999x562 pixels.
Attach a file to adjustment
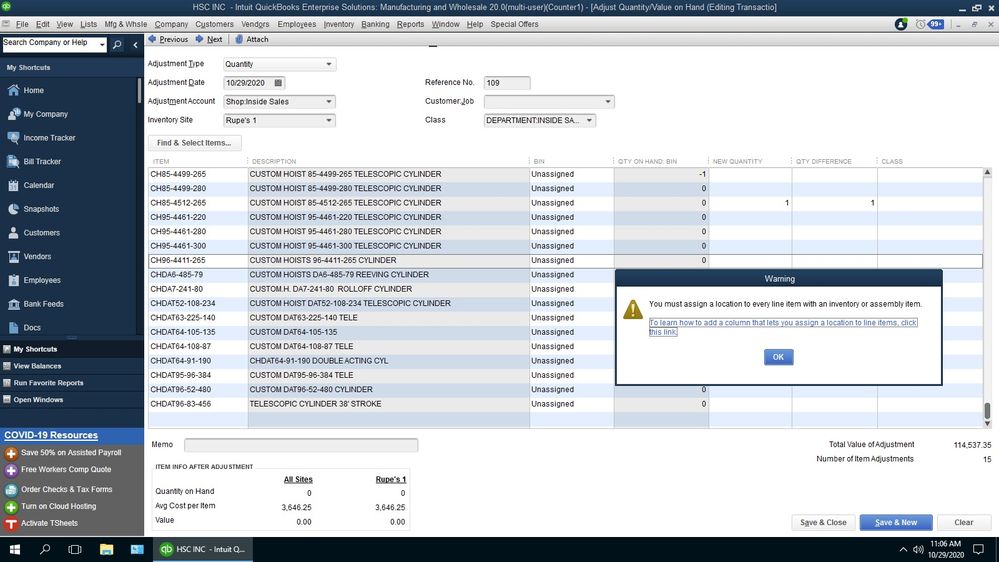[252, 40]
